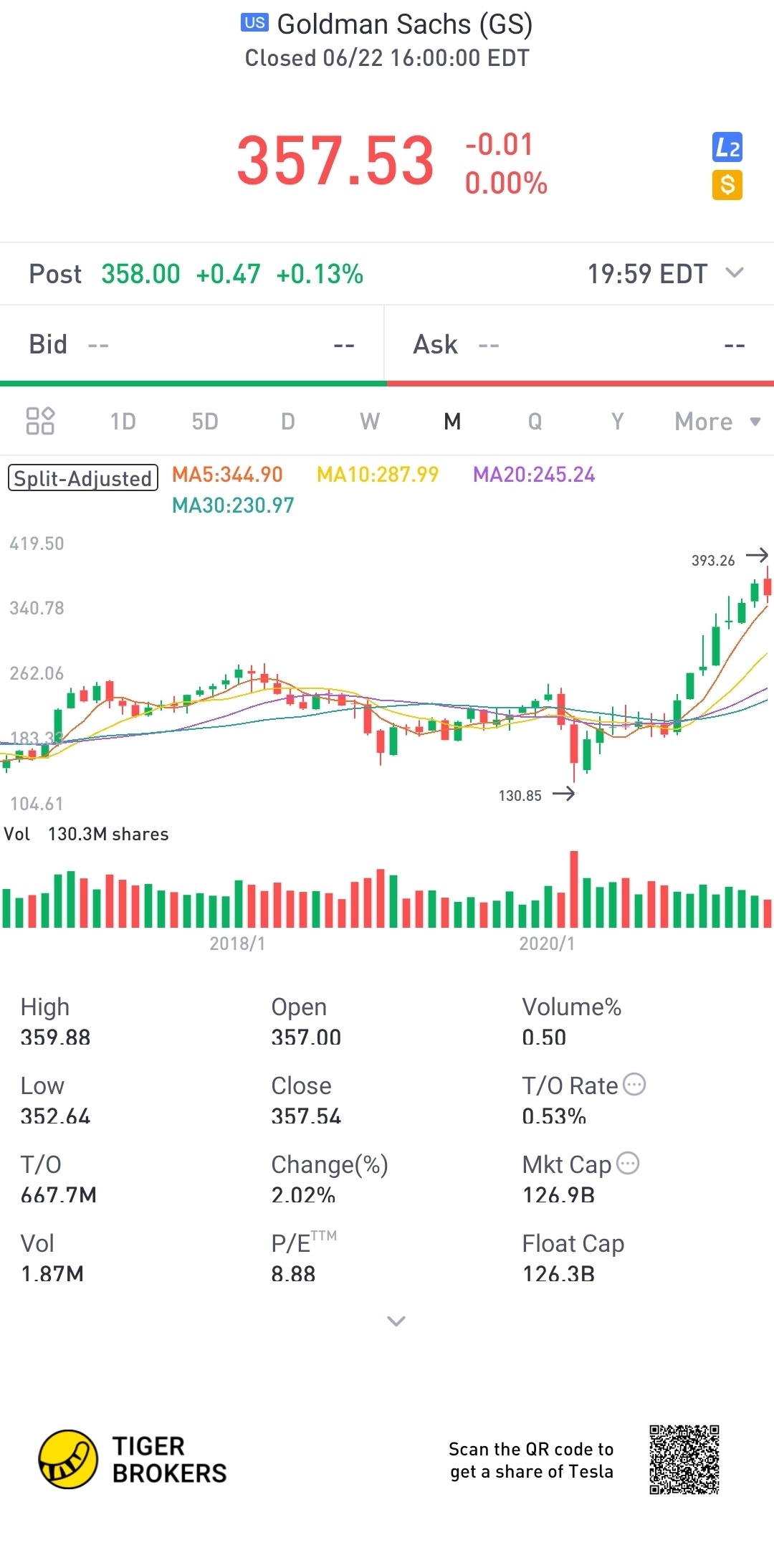Image resolution: width=774 pixels, height=1568 pixels.
Task: Tap the 393.26 chart high marker
Action: pyautogui.click(x=713, y=561)
